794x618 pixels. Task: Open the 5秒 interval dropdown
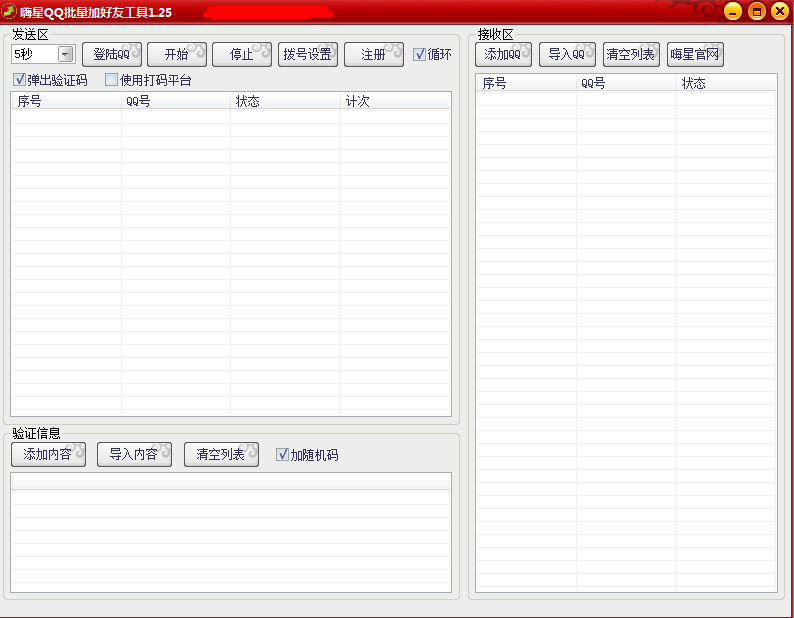point(65,54)
